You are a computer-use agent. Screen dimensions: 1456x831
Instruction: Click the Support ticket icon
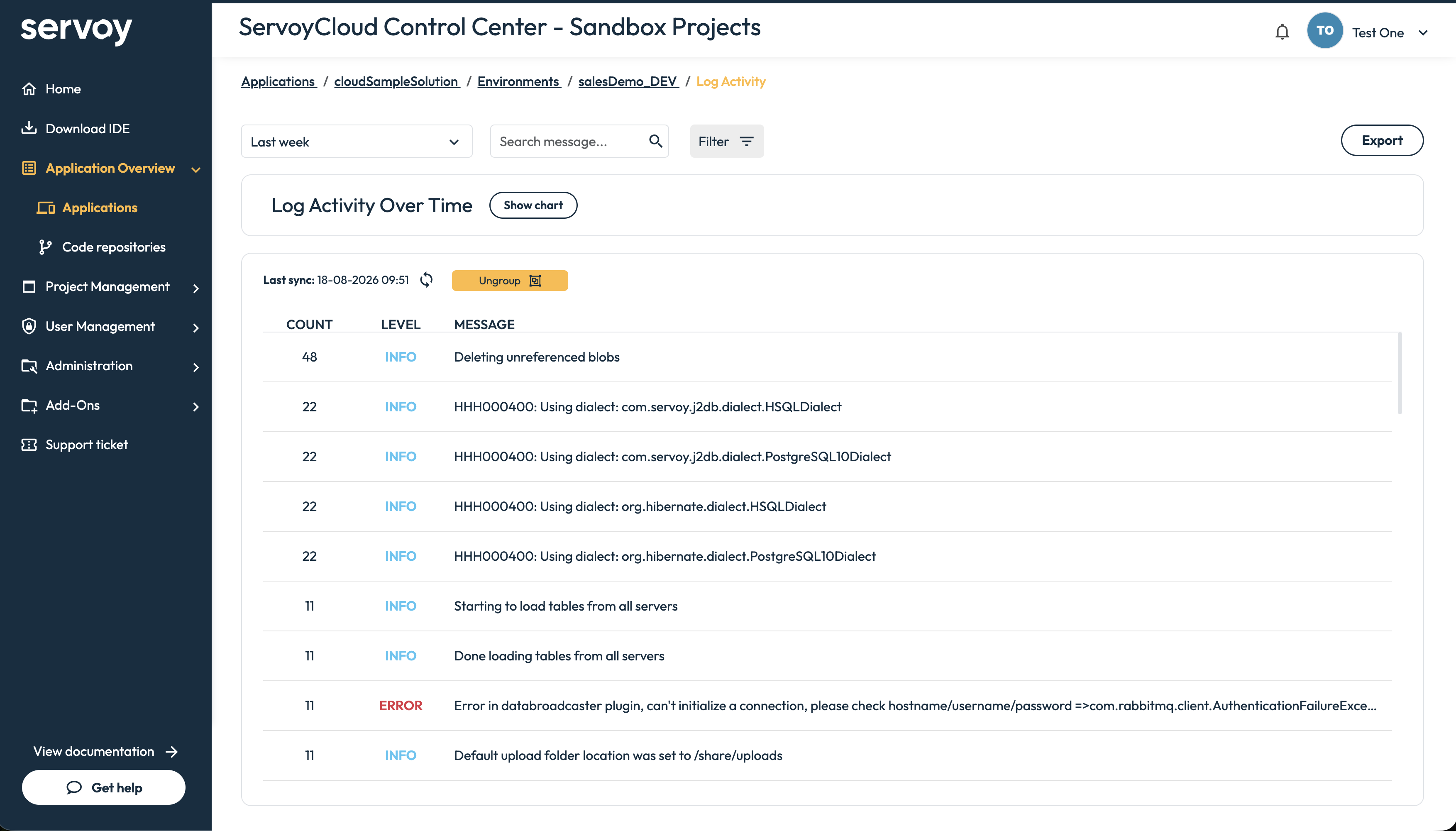point(29,445)
